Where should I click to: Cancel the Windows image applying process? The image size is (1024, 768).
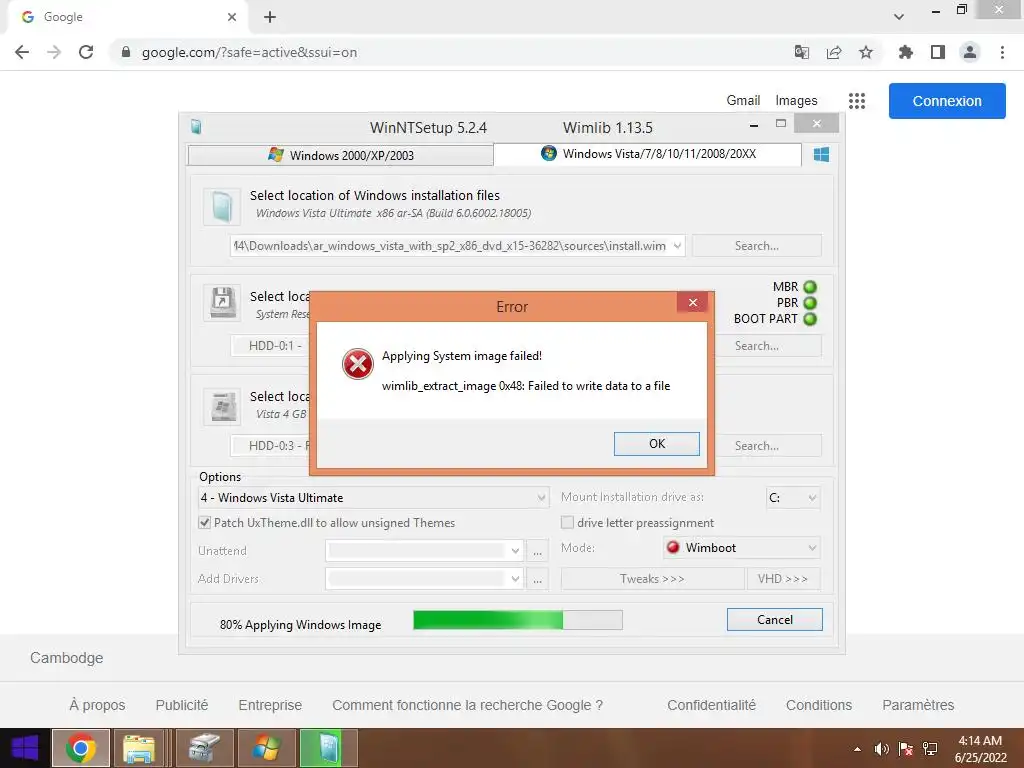[775, 620]
